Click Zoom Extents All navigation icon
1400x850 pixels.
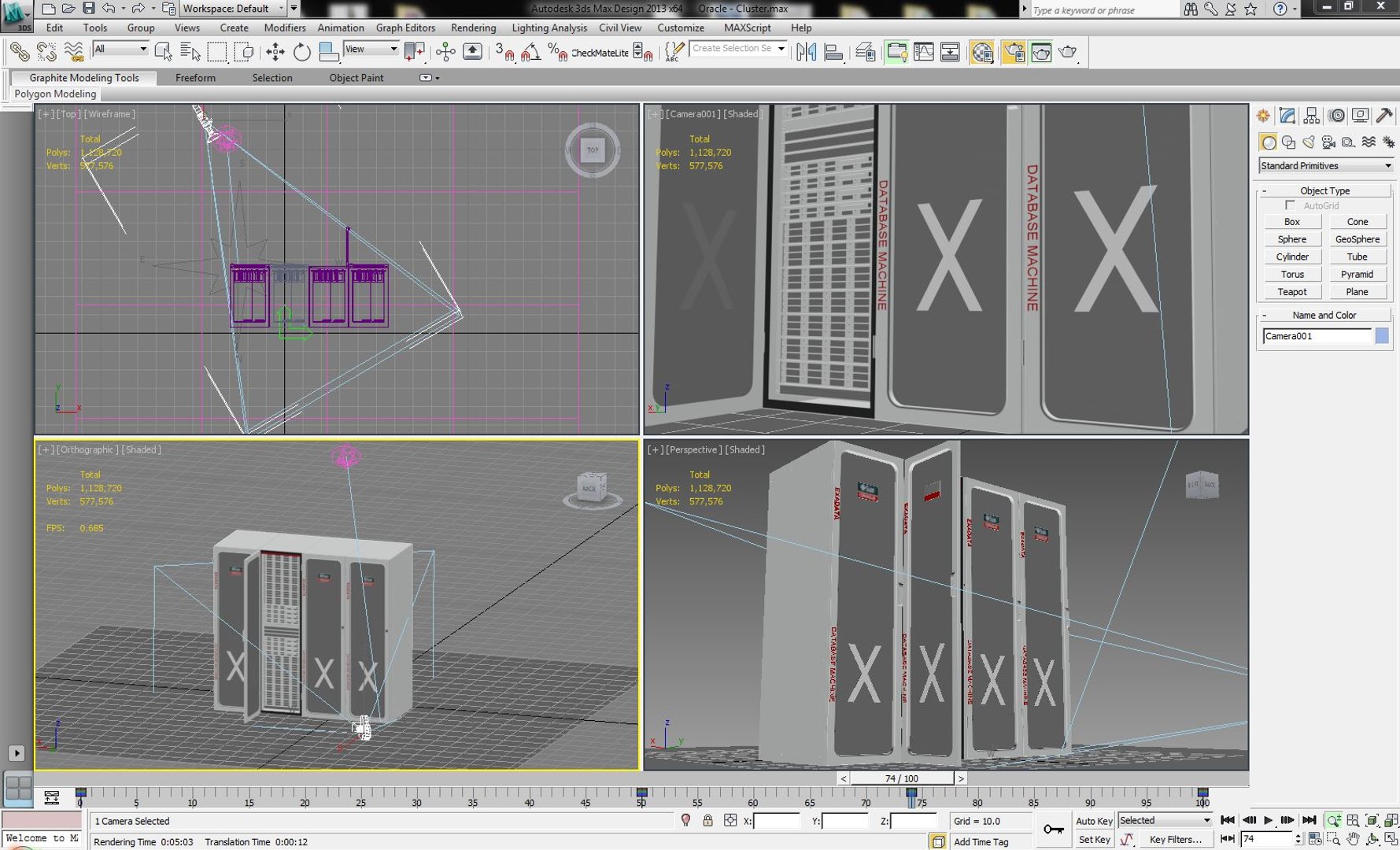coord(1391,821)
